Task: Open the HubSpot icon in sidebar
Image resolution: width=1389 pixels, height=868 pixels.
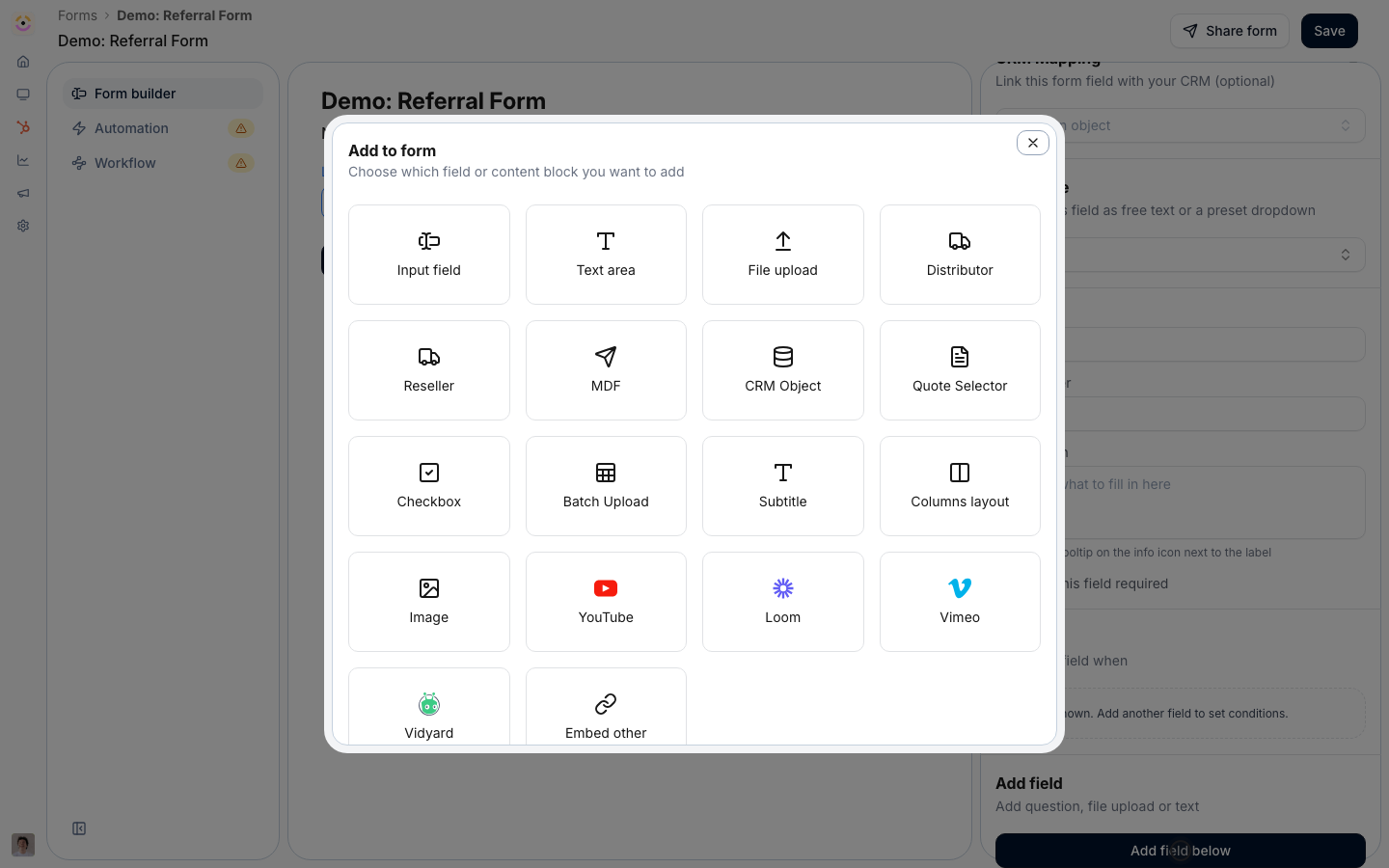Action: pyautogui.click(x=23, y=127)
